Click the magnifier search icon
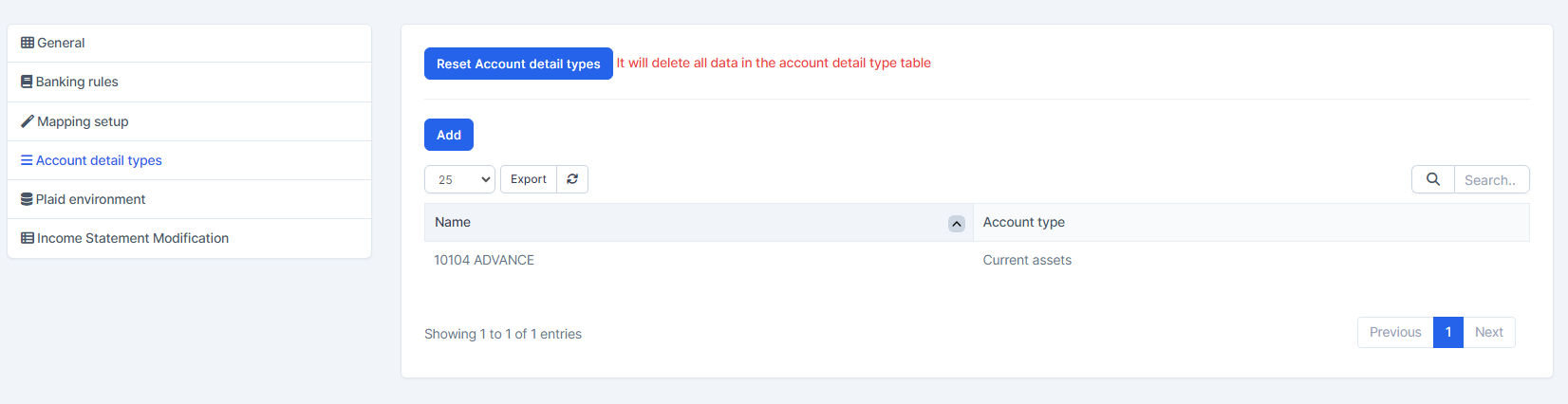 (x=1433, y=179)
